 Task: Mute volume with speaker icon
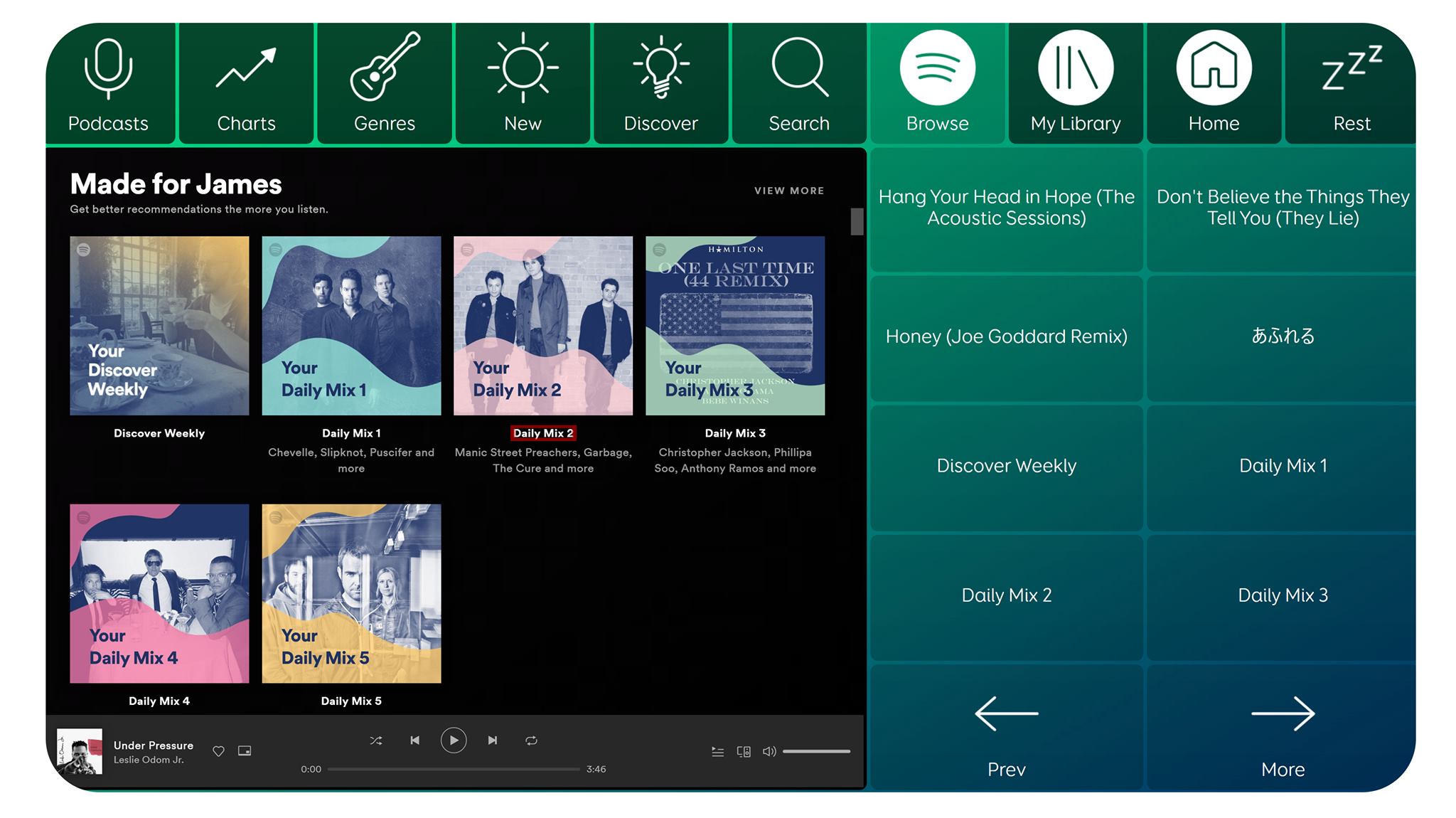[x=769, y=751]
